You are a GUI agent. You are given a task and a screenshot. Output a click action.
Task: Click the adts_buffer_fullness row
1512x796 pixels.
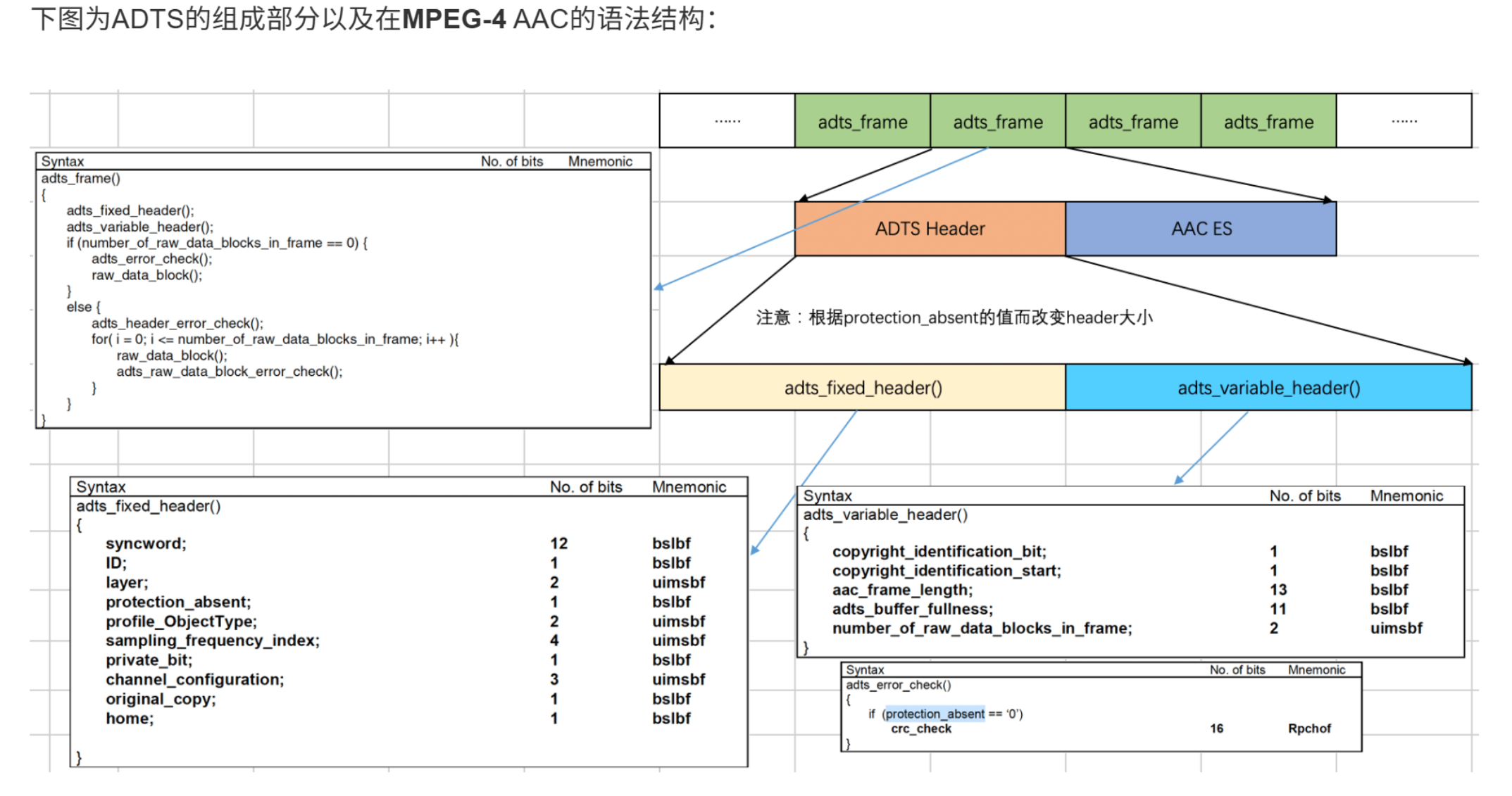pos(912,609)
